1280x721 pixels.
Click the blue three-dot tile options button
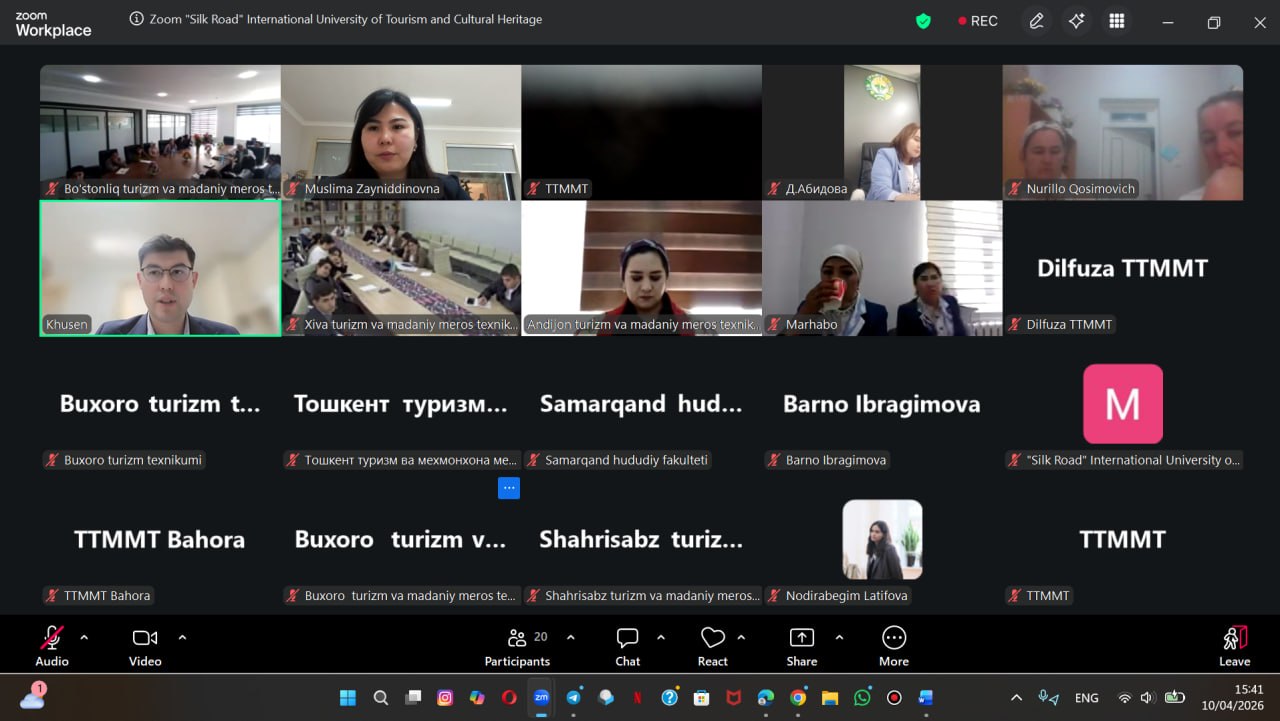[x=509, y=488]
